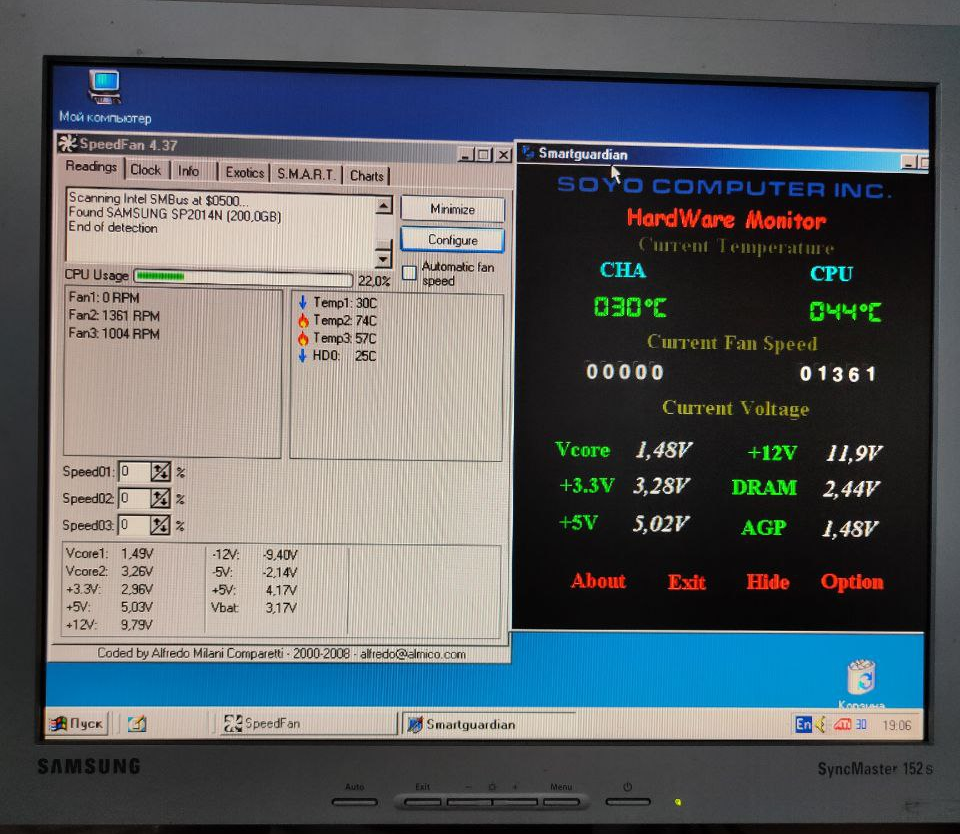Viewport: 960px width, 834px height.
Task: Click About in Smartguardian
Action: pos(598,580)
